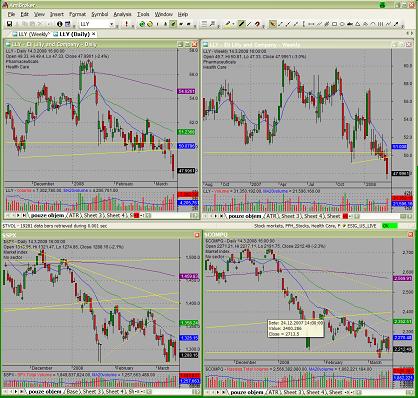Screen dimensions: 418x398
Task: Select 'pouze objem' sheet tab in the SPX pane
Action: tap(45, 392)
